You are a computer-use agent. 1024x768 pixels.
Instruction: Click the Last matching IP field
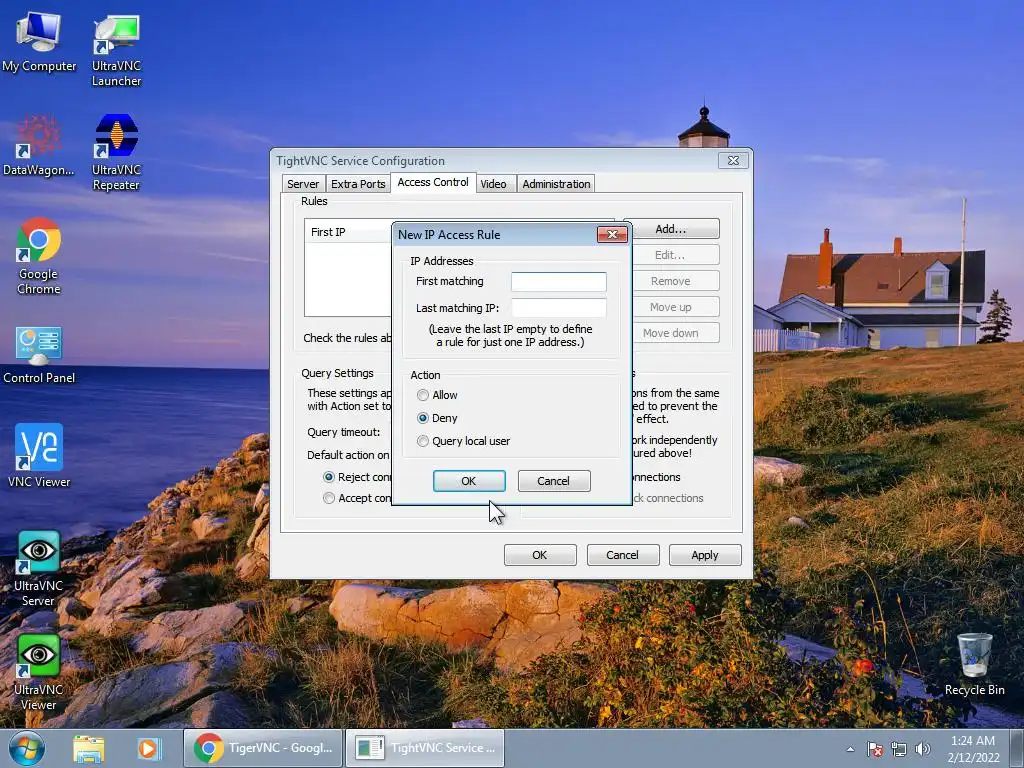(558, 308)
